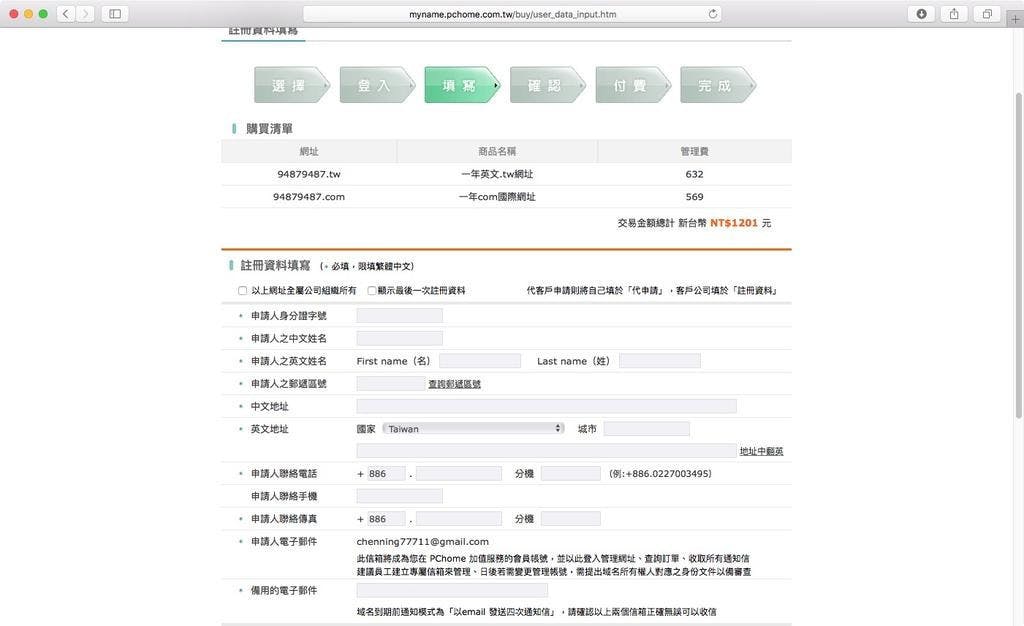Click the 填寫 active step arrow
Viewport: 1024px width, 626px height.
462,85
